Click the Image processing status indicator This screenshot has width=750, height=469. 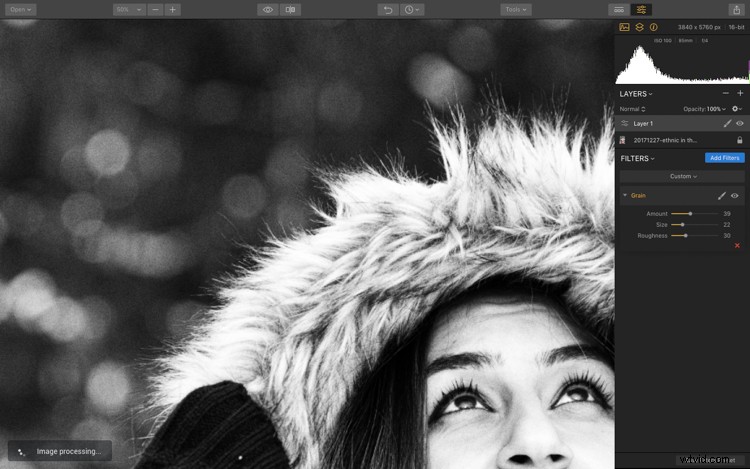coord(60,451)
